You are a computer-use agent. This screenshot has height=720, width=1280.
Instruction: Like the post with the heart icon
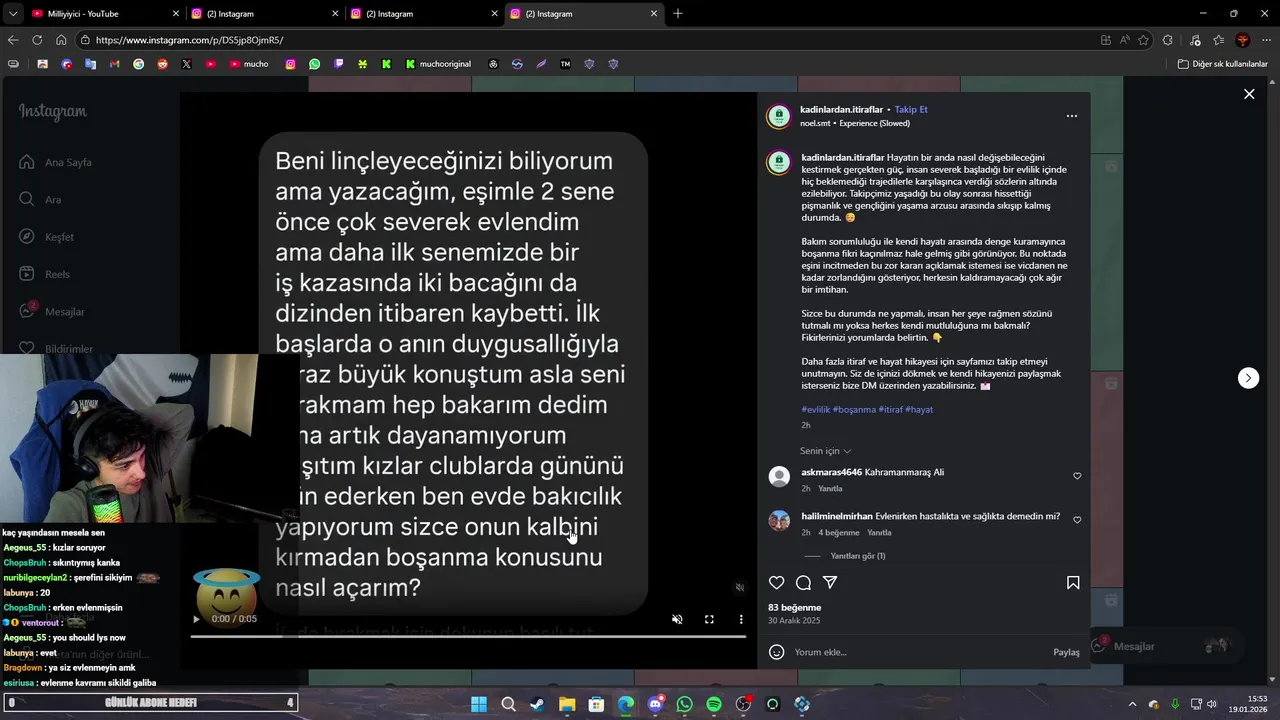click(776, 583)
